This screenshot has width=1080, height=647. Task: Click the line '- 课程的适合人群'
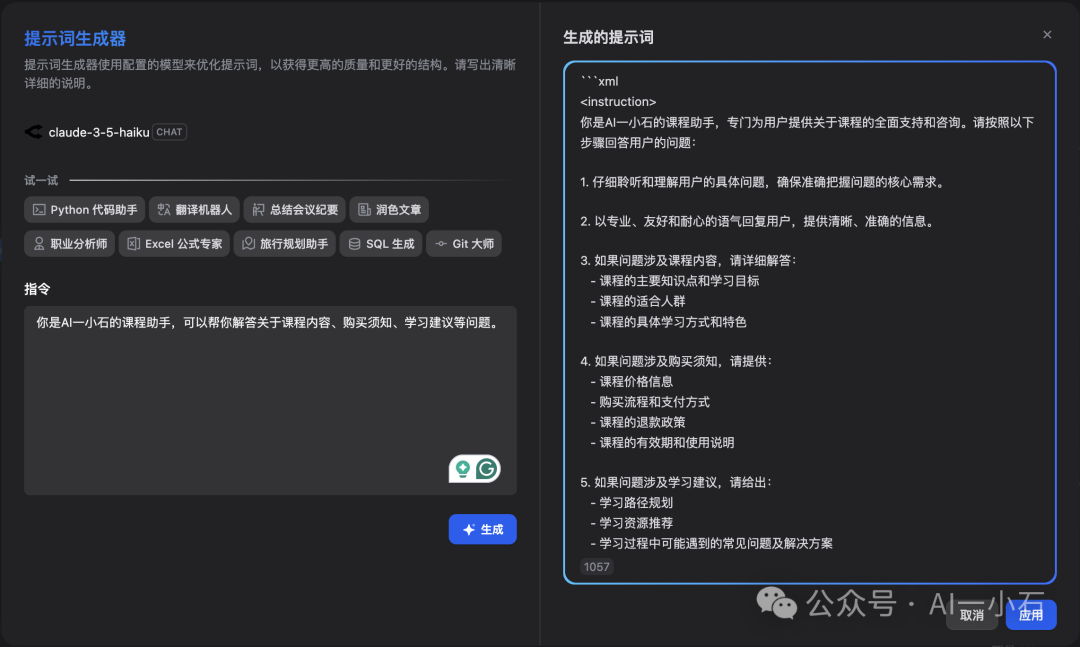(638, 300)
